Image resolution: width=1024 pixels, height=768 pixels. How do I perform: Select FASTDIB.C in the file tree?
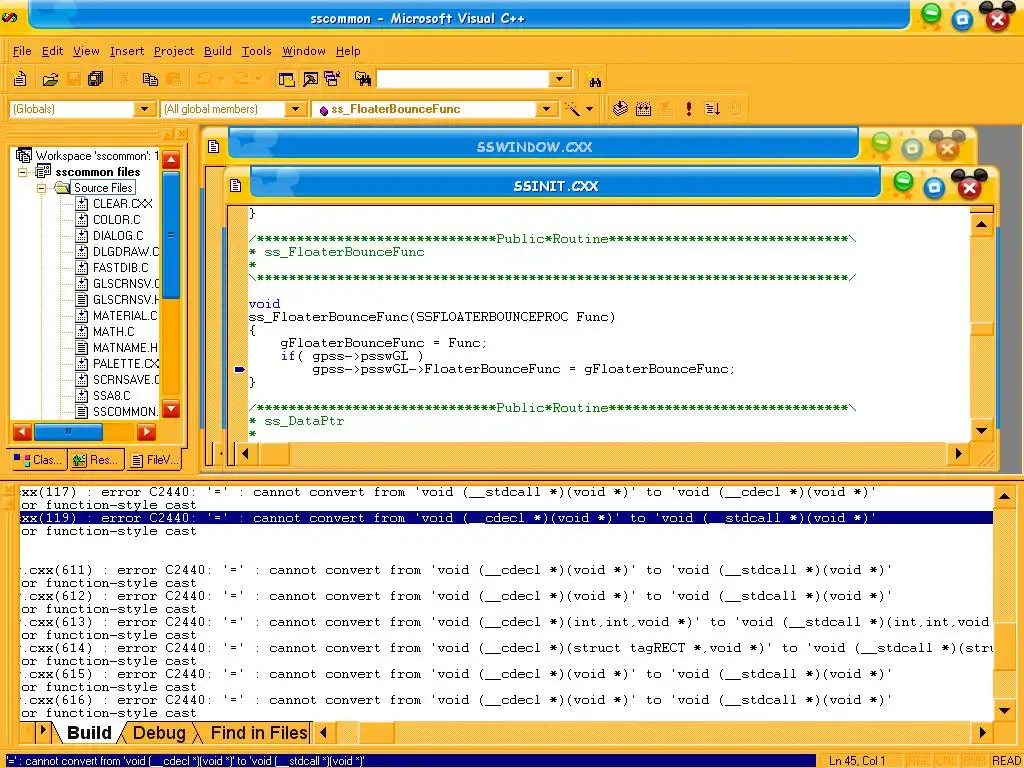[120, 268]
